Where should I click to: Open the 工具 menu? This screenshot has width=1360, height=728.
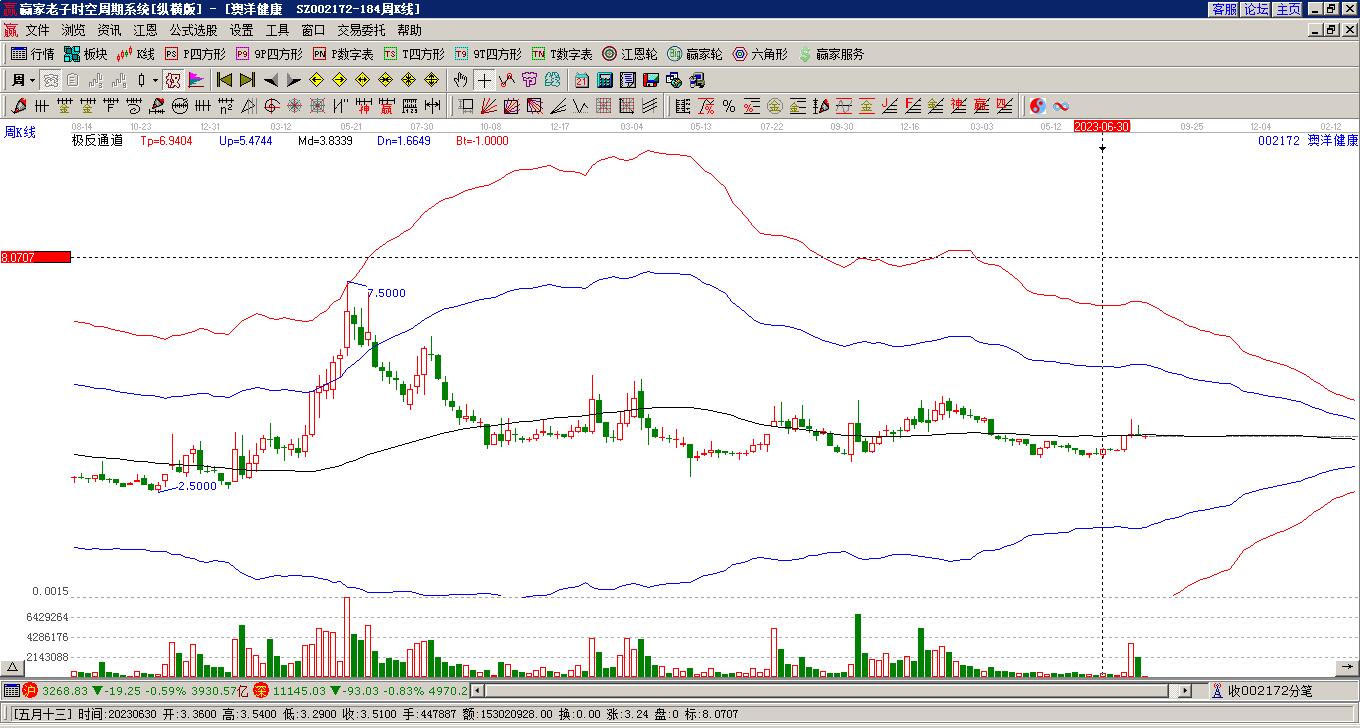pyautogui.click(x=277, y=30)
